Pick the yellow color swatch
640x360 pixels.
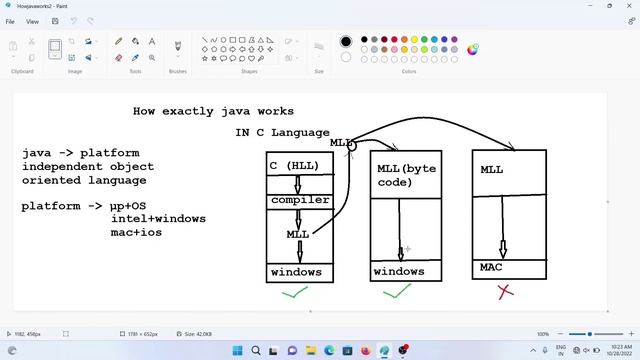[x=414, y=40]
